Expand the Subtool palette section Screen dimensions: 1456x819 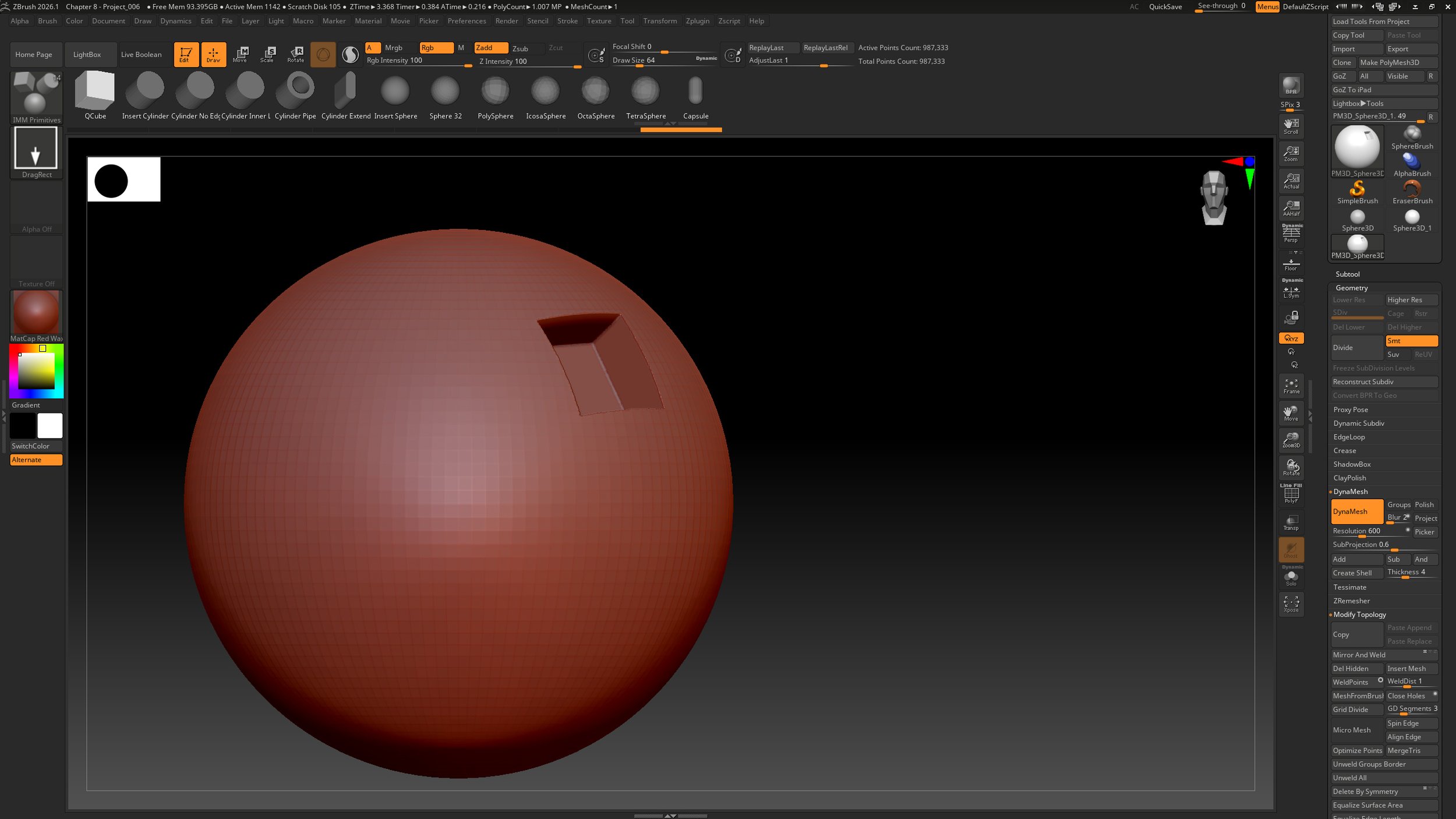click(x=1347, y=274)
